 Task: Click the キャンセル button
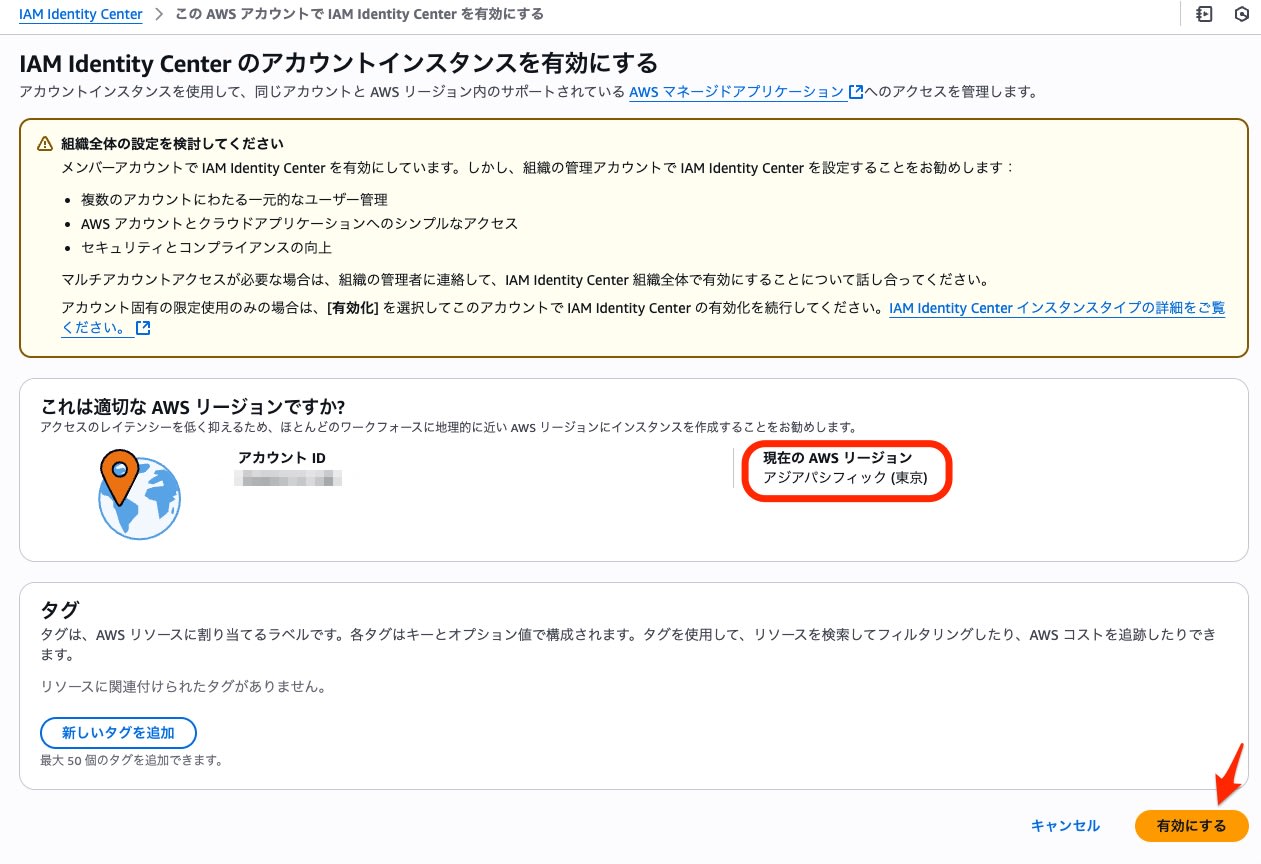(x=1065, y=826)
